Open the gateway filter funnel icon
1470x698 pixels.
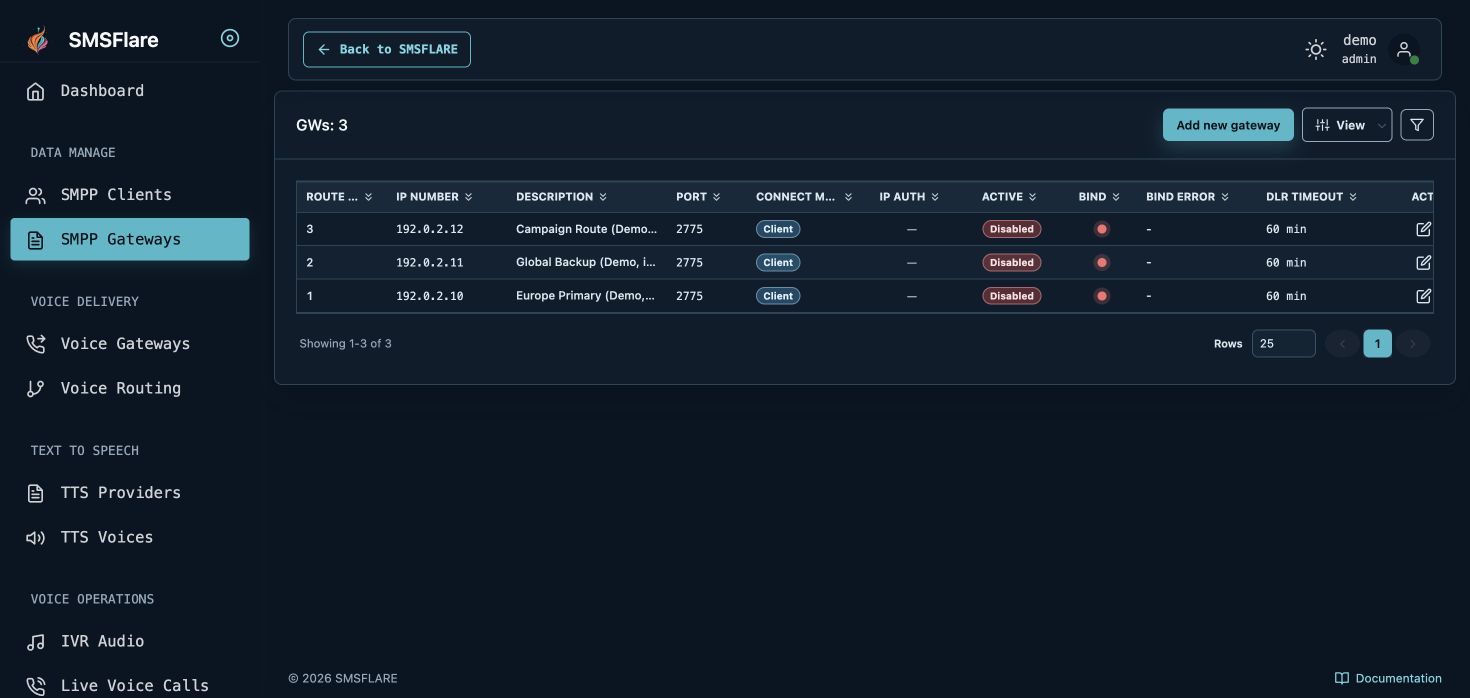[1417, 125]
